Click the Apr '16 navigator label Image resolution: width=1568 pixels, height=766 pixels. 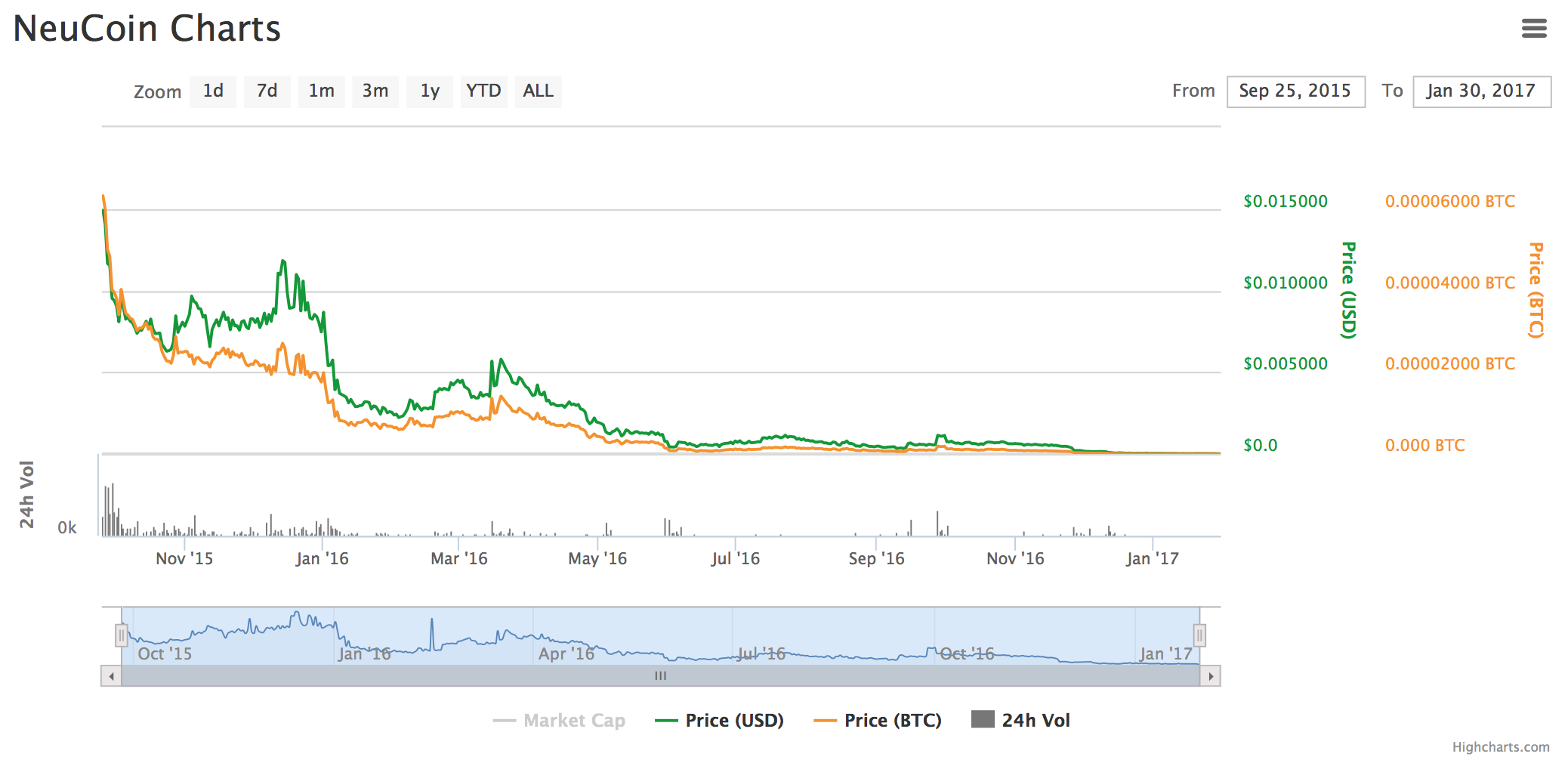pos(566,653)
